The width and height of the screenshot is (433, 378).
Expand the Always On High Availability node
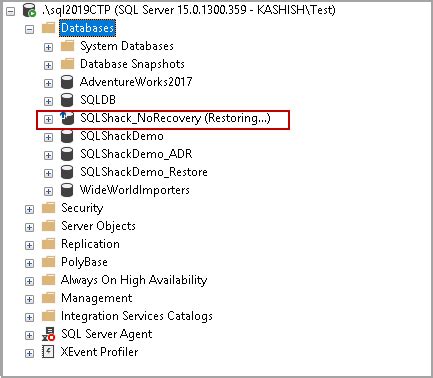click(x=29, y=281)
